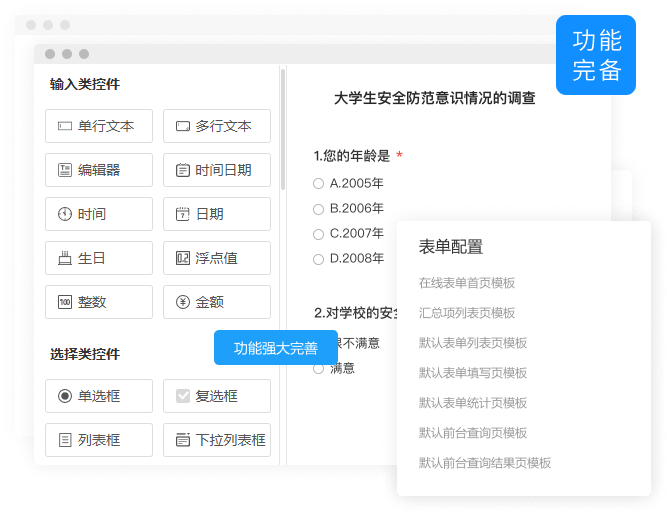Add the 复选框 checkbox control
Image resolution: width=667 pixels, height=512 pixels.
pos(217,396)
